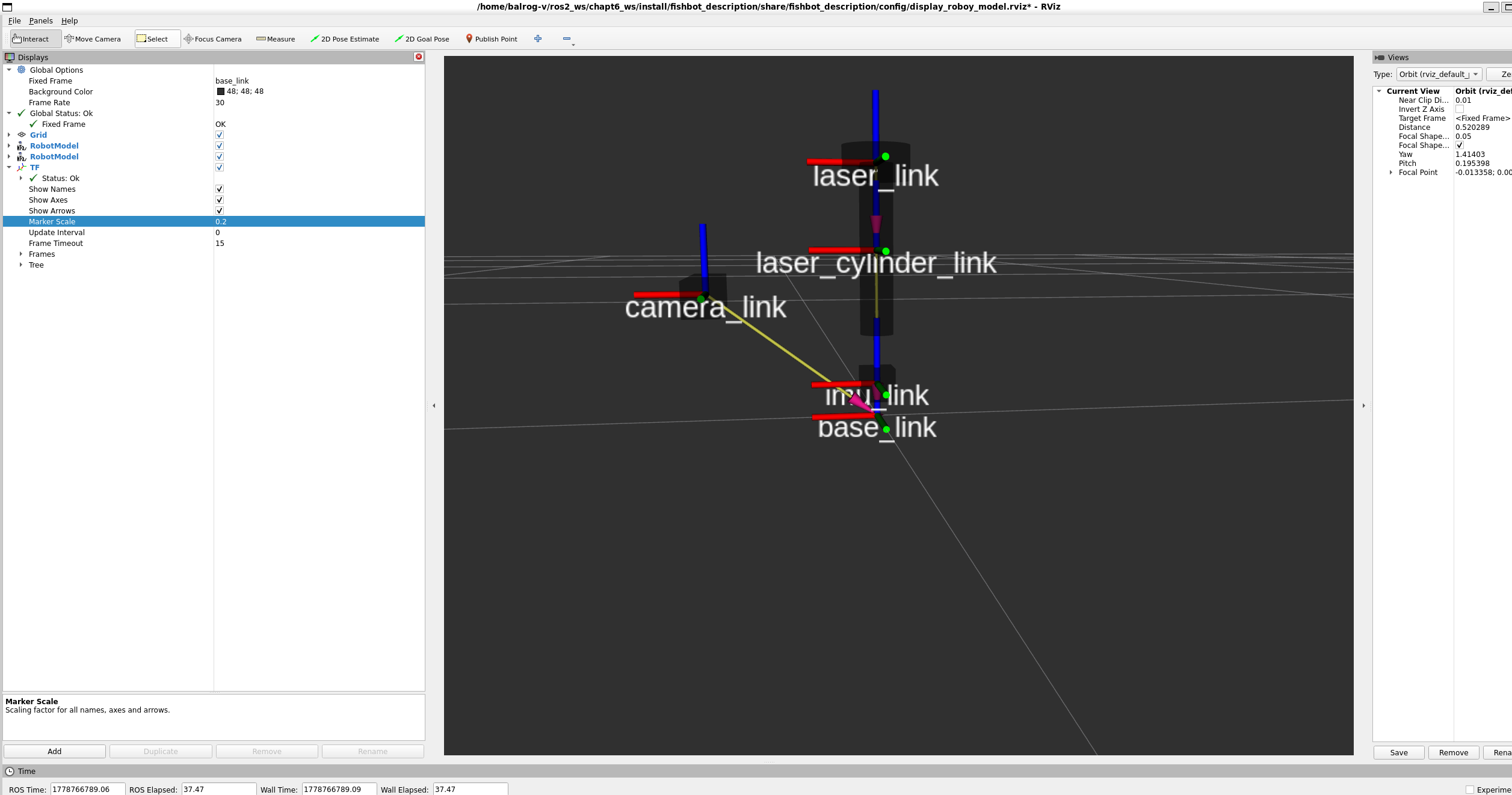The height and width of the screenshot is (795, 1512).
Task: Click the ROS Time field
Action: [88, 789]
